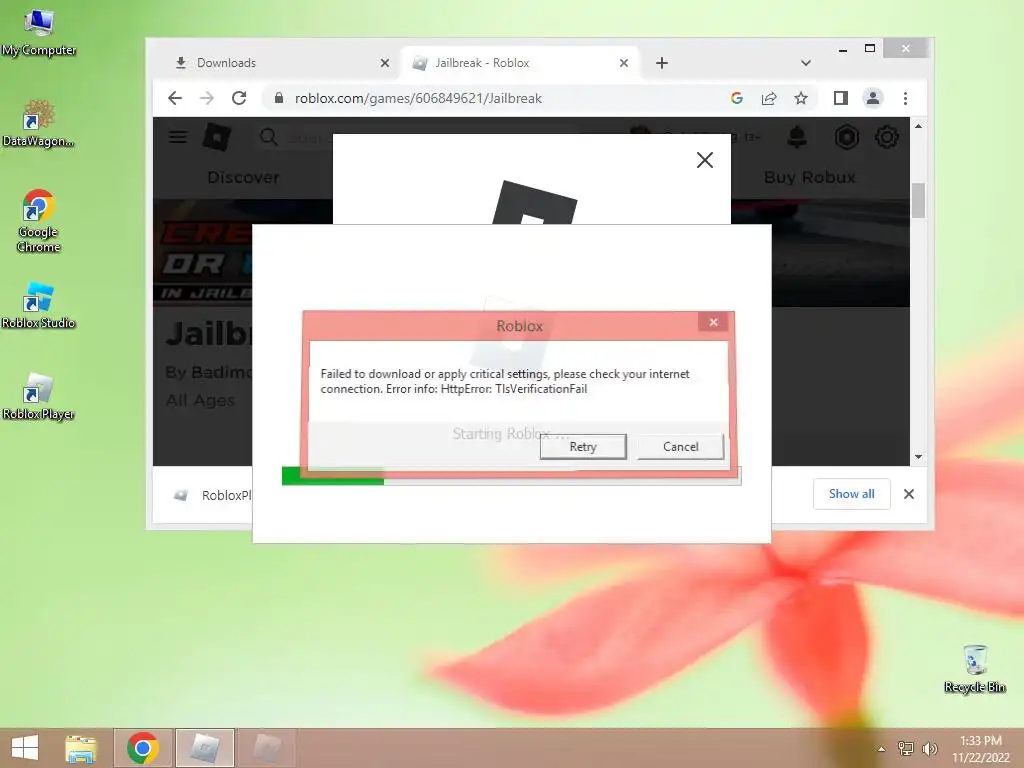The width and height of the screenshot is (1024, 768).
Task: Reload the Jailbreak page
Action: [239, 98]
